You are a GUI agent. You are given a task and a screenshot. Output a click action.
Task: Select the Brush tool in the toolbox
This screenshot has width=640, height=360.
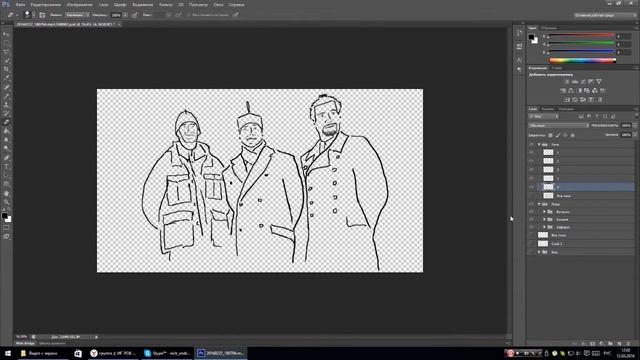6,96
